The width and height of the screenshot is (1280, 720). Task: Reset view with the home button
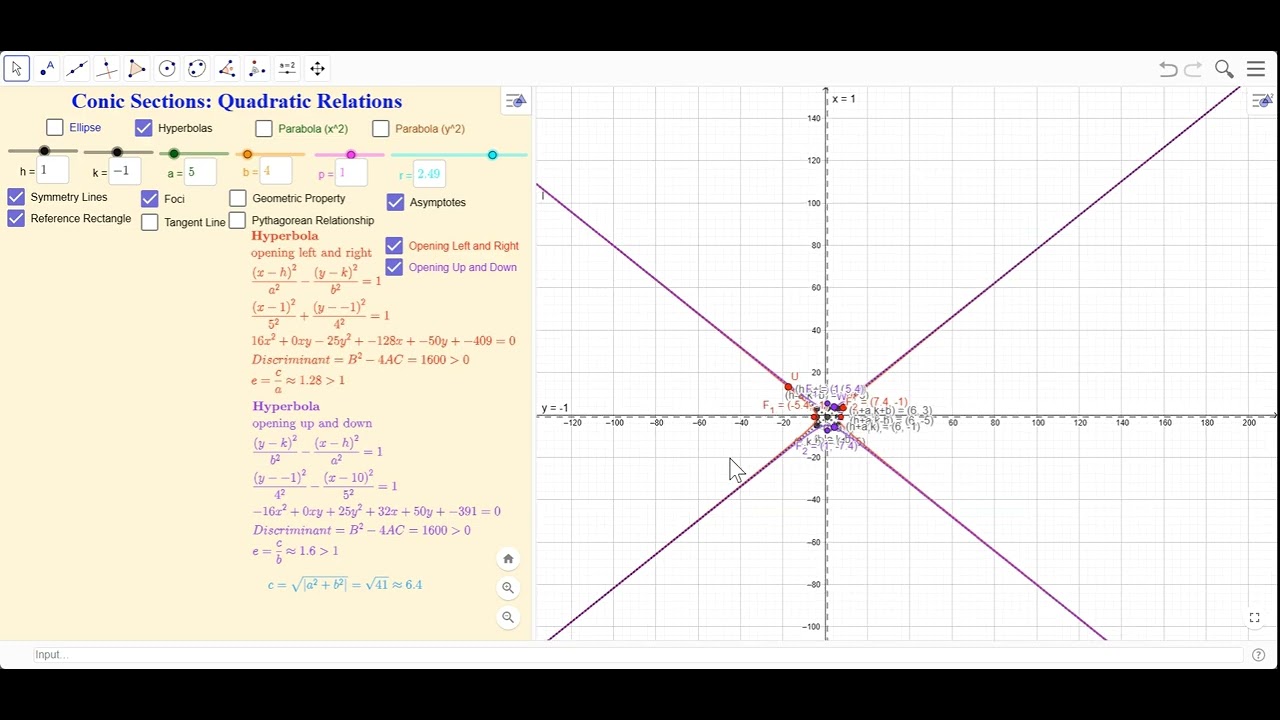pyautogui.click(x=508, y=559)
